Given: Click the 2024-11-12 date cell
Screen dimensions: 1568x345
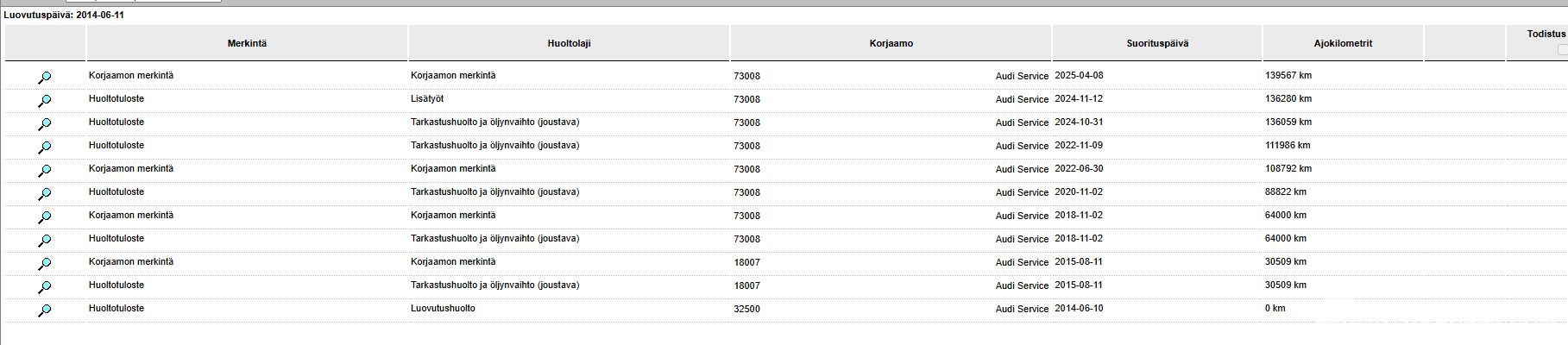Looking at the screenshot, I should click(x=1079, y=99).
